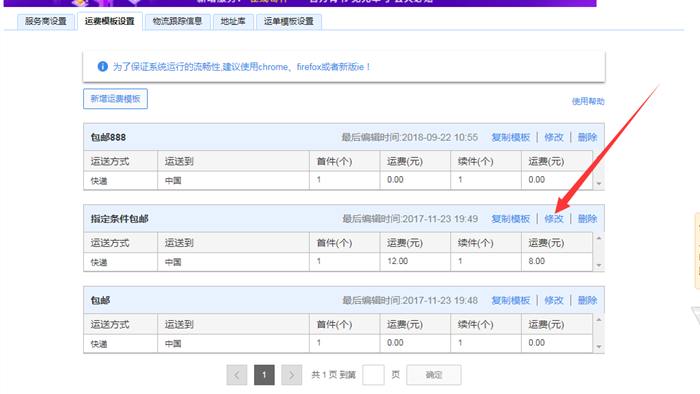This screenshot has width=700, height=394.
Task: Select the 8.00 续件运费 cell
Action: (557, 261)
